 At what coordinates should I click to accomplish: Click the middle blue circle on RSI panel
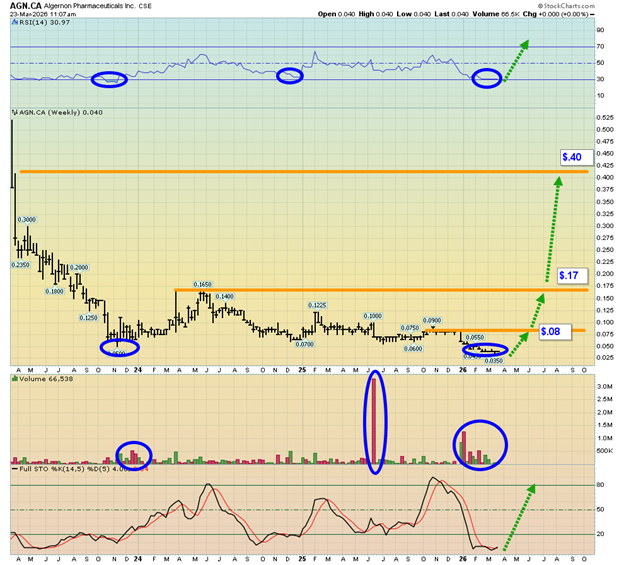289,75
